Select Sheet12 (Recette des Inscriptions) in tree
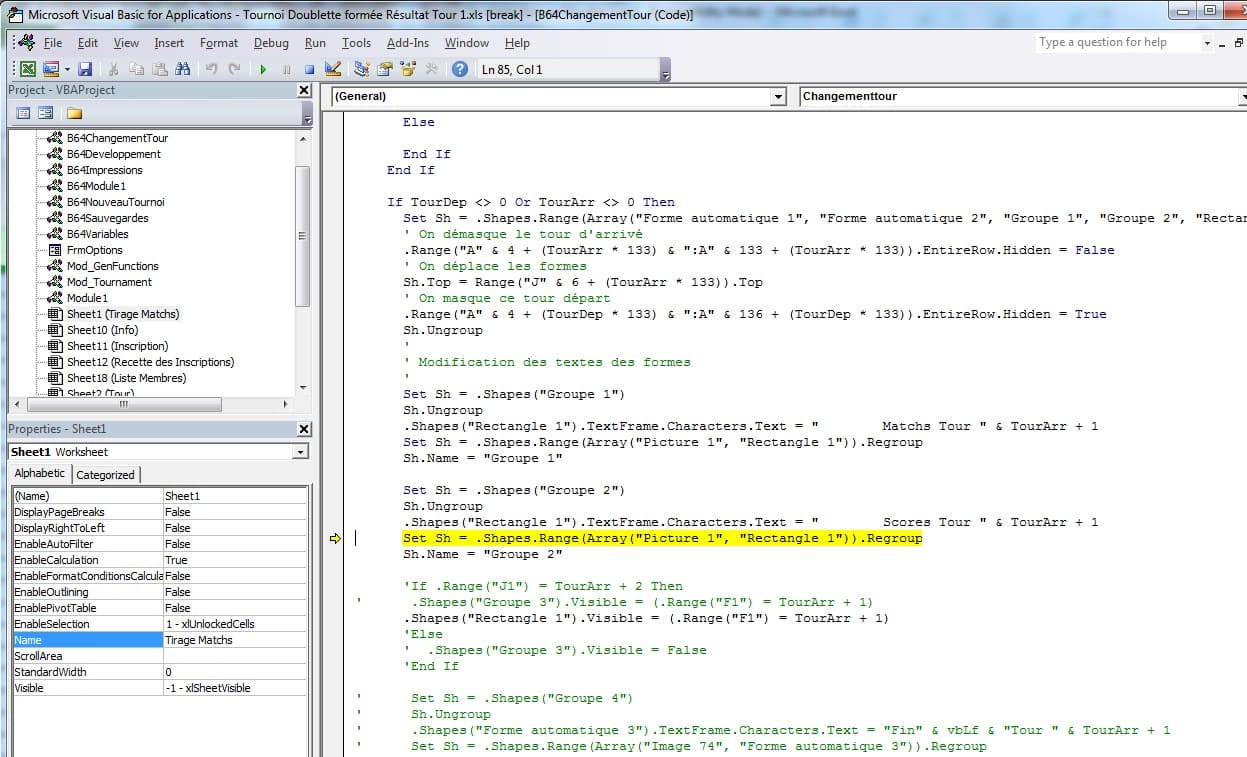 (150, 362)
